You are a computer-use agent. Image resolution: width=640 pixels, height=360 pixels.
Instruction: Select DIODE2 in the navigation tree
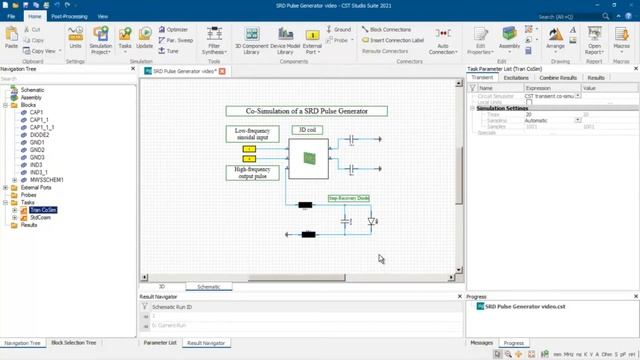coord(39,135)
